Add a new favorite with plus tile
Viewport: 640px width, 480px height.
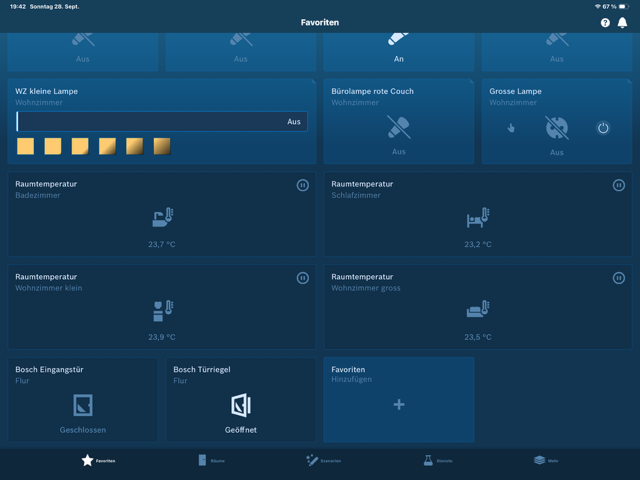[399, 405]
